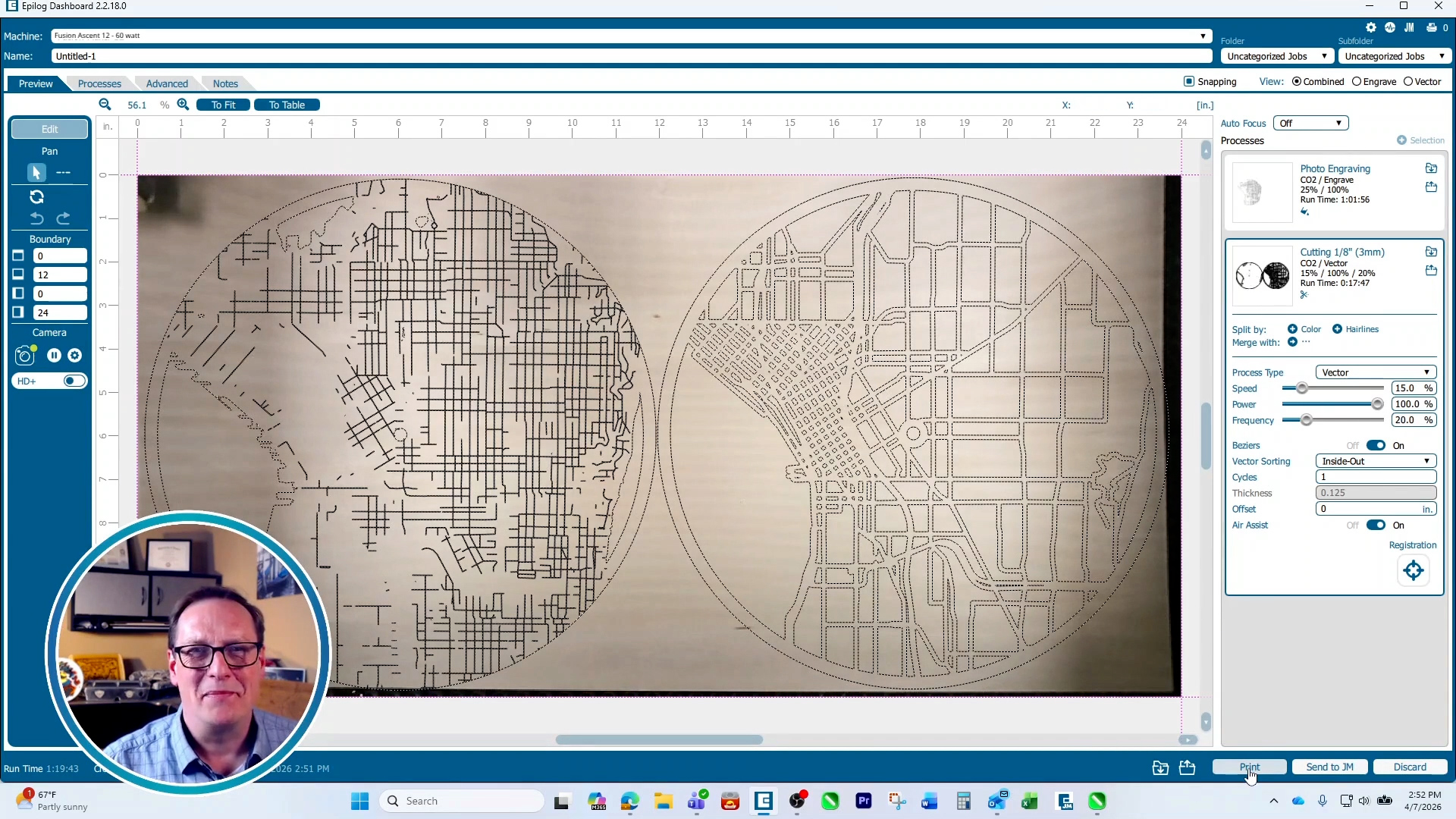Open the Machine dropdown

click(1203, 35)
